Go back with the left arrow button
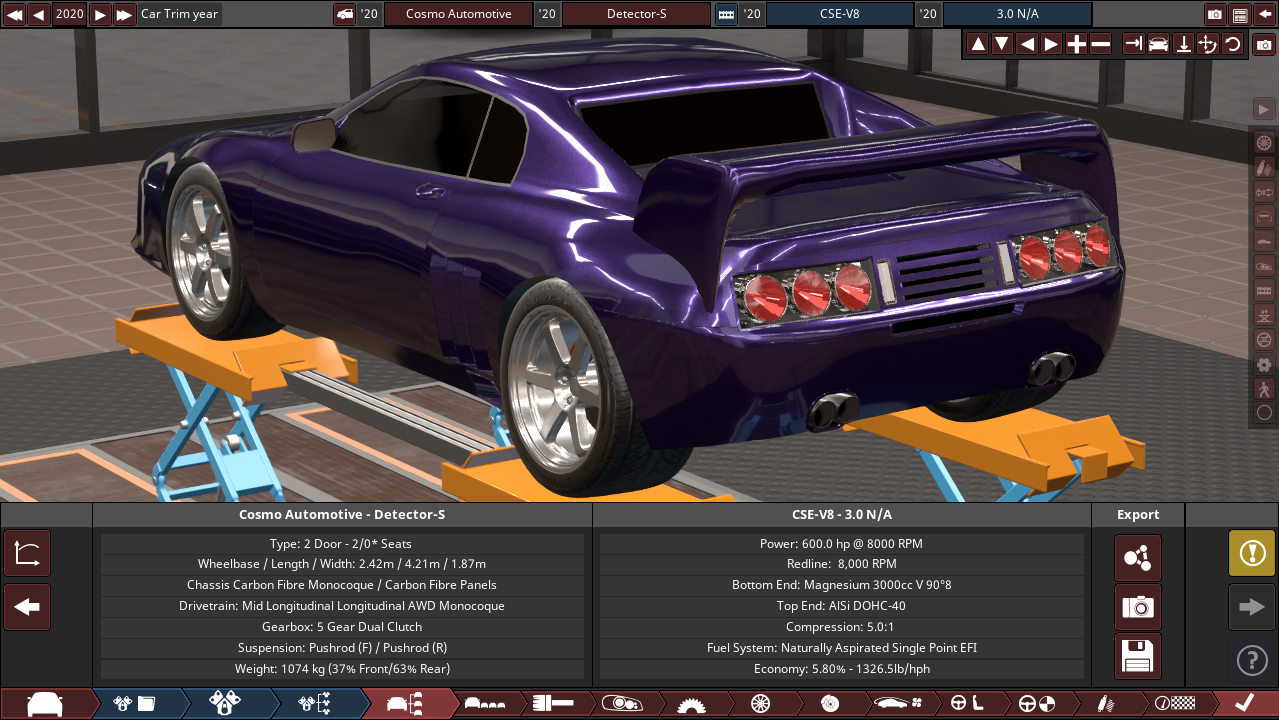This screenshot has height=720, width=1279. pos(27,607)
